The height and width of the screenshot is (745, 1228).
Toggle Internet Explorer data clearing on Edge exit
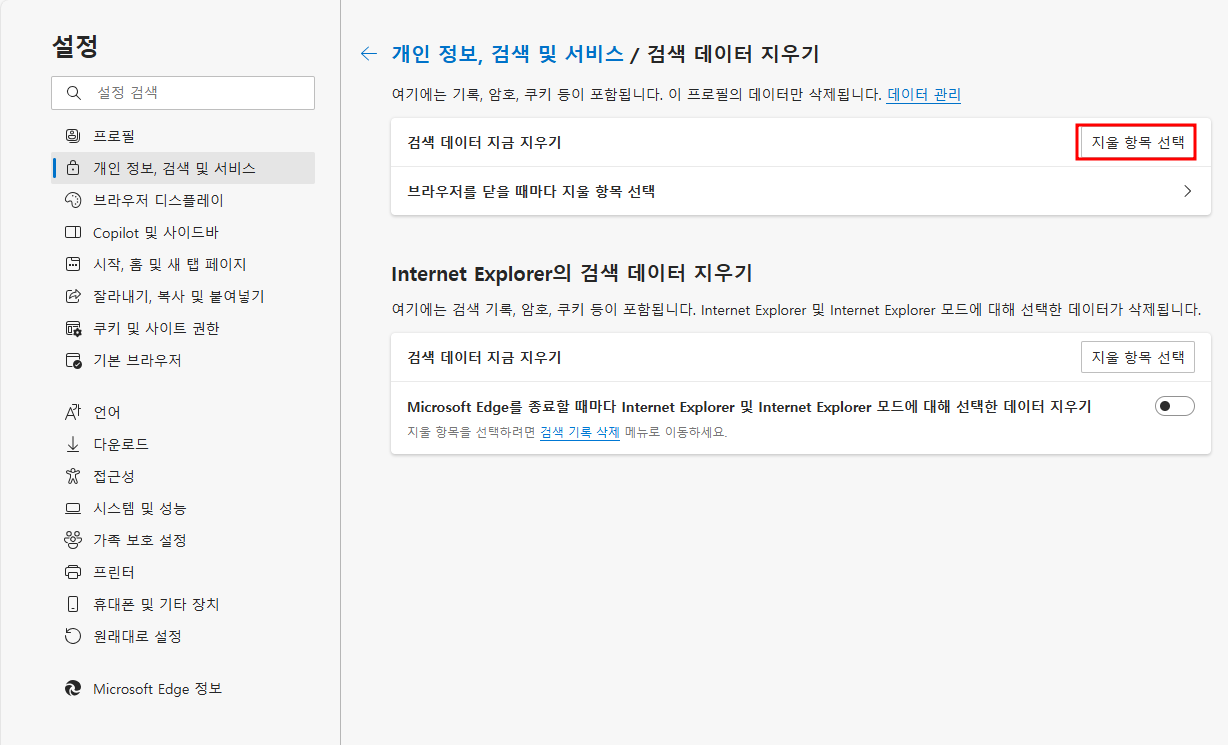pyautogui.click(x=1174, y=406)
